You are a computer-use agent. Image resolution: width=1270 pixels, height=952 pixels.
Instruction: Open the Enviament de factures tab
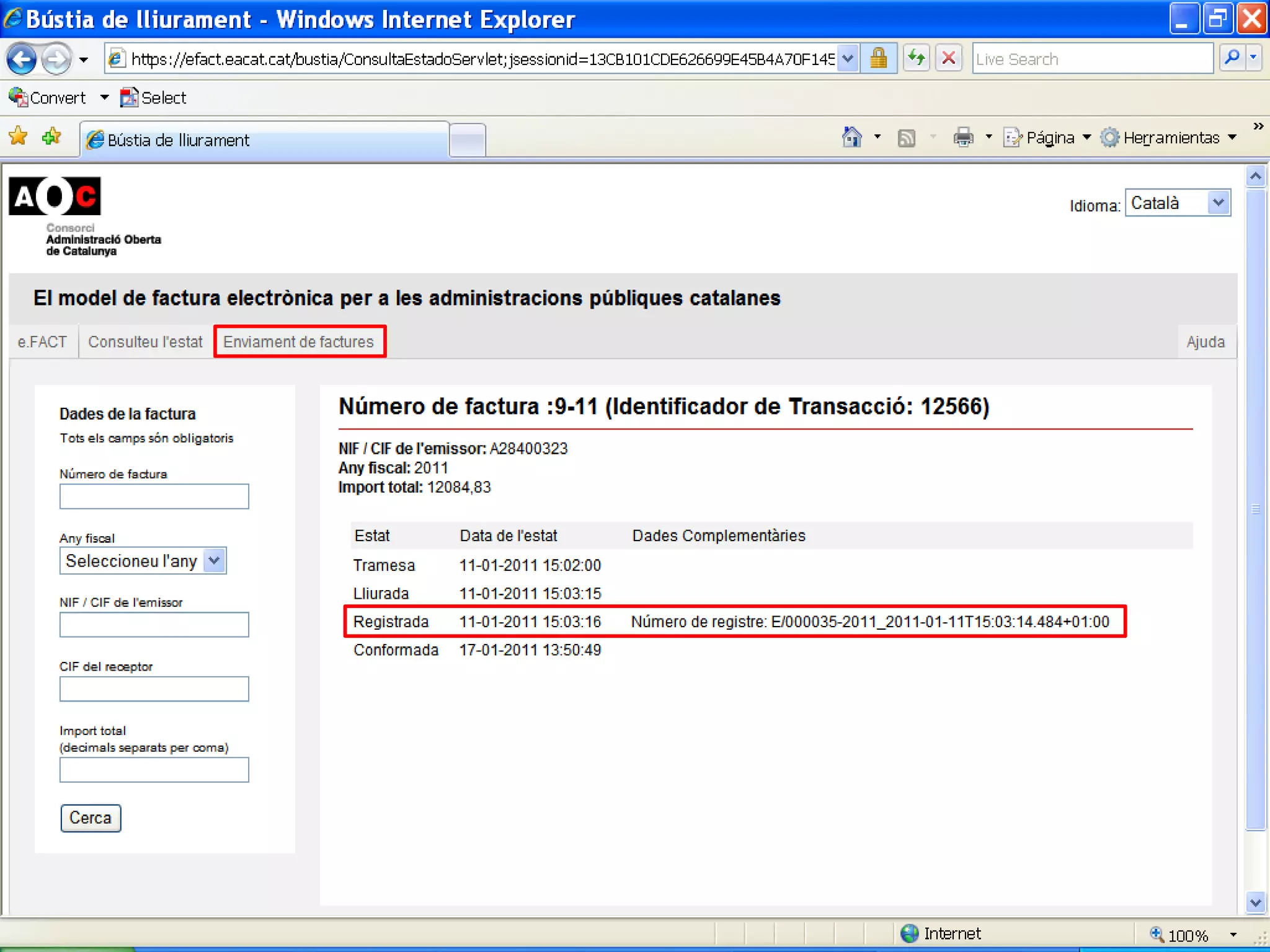tap(298, 342)
